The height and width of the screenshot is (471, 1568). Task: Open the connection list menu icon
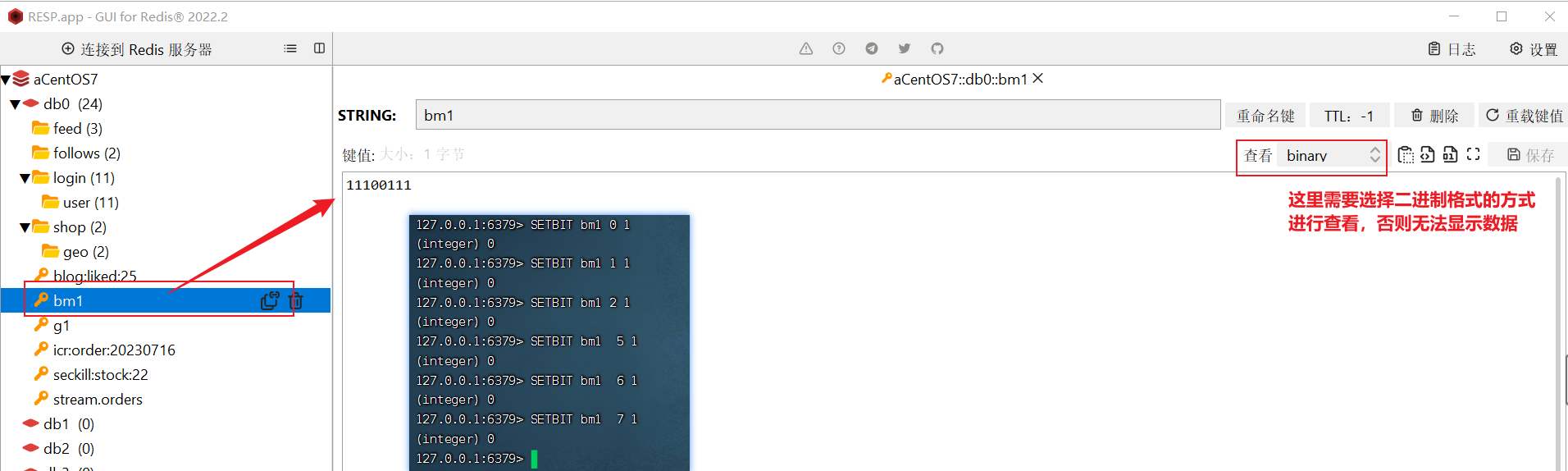[x=290, y=48]
